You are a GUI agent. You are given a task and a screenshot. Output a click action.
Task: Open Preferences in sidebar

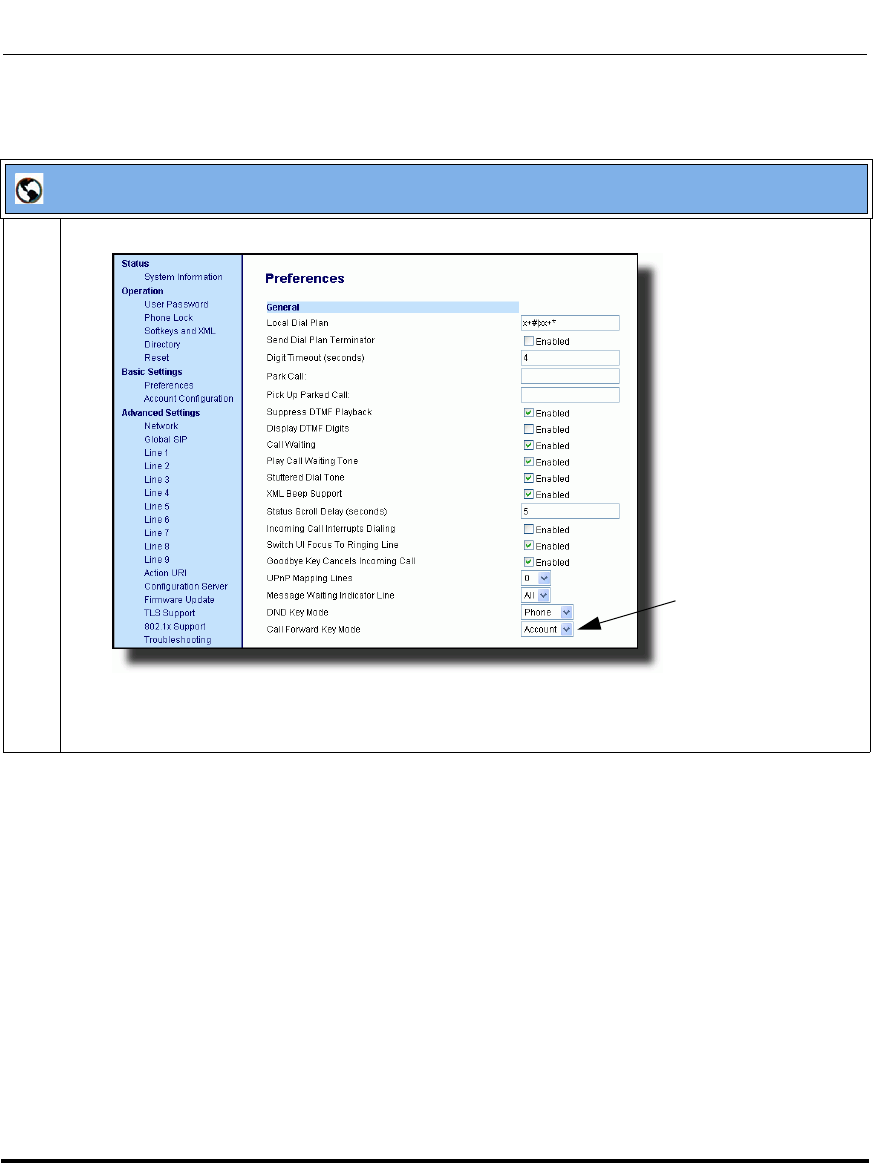169,386
